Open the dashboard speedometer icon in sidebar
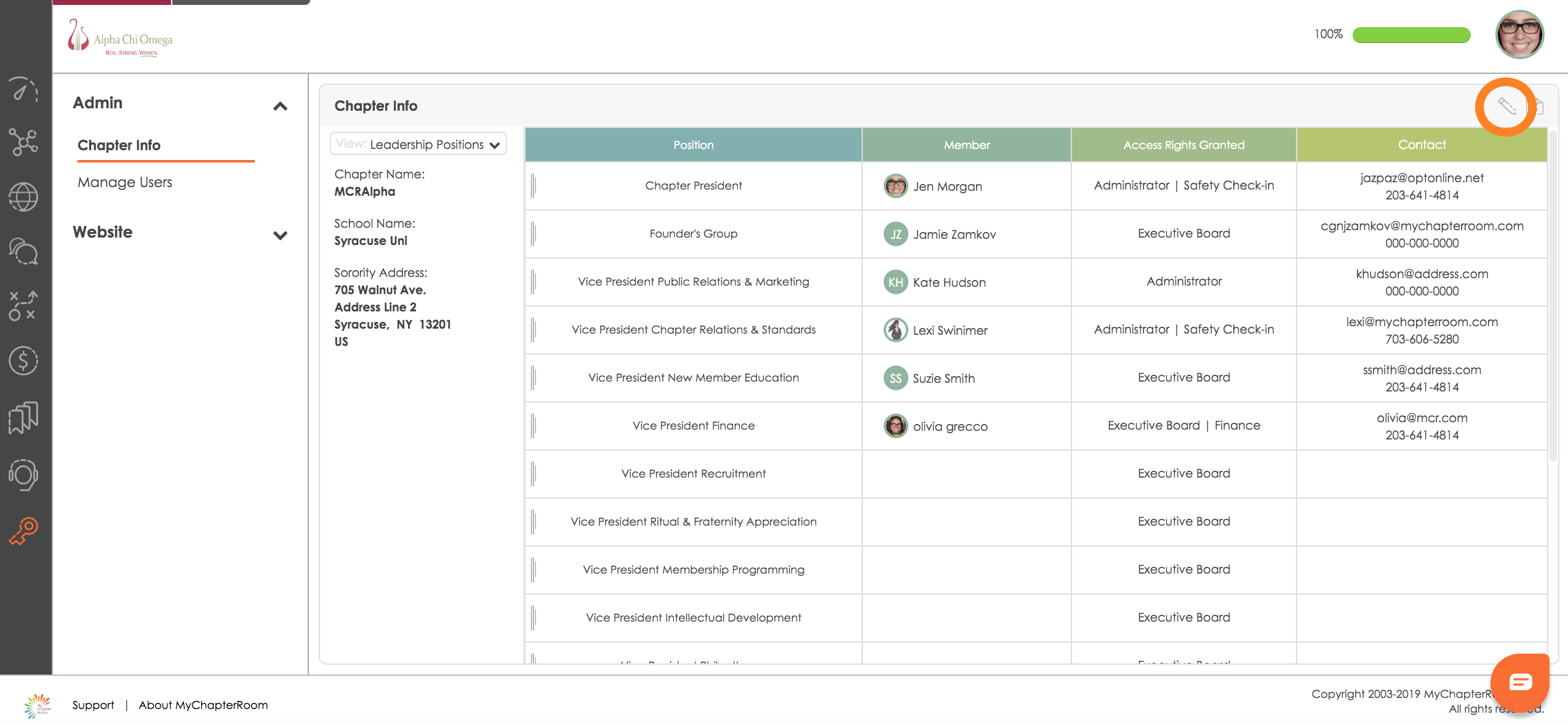Screen dimensions: 1568x725 (23, 89)
